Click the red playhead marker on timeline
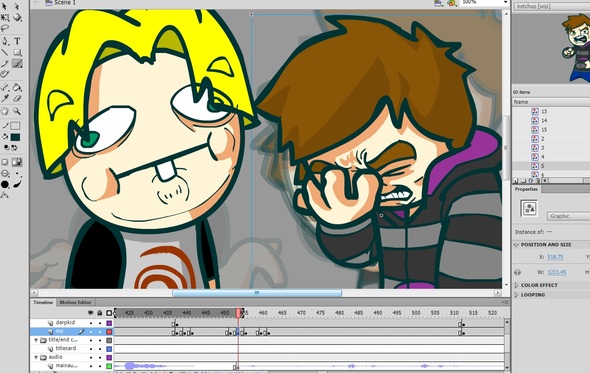This screenshot has width=590, height=373. [x=238, y=313]
